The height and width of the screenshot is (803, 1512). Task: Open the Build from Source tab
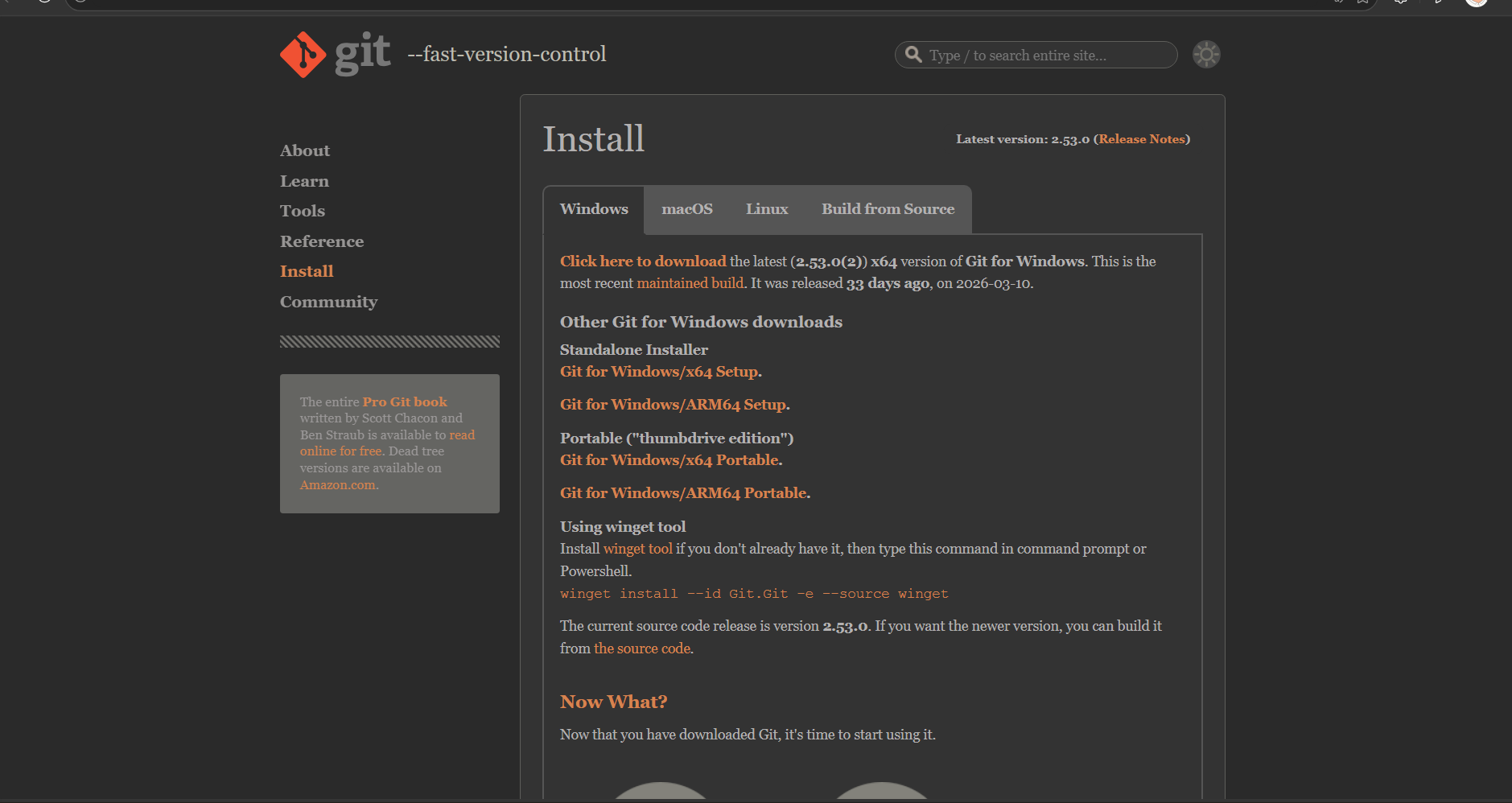[x=888, y=209]
